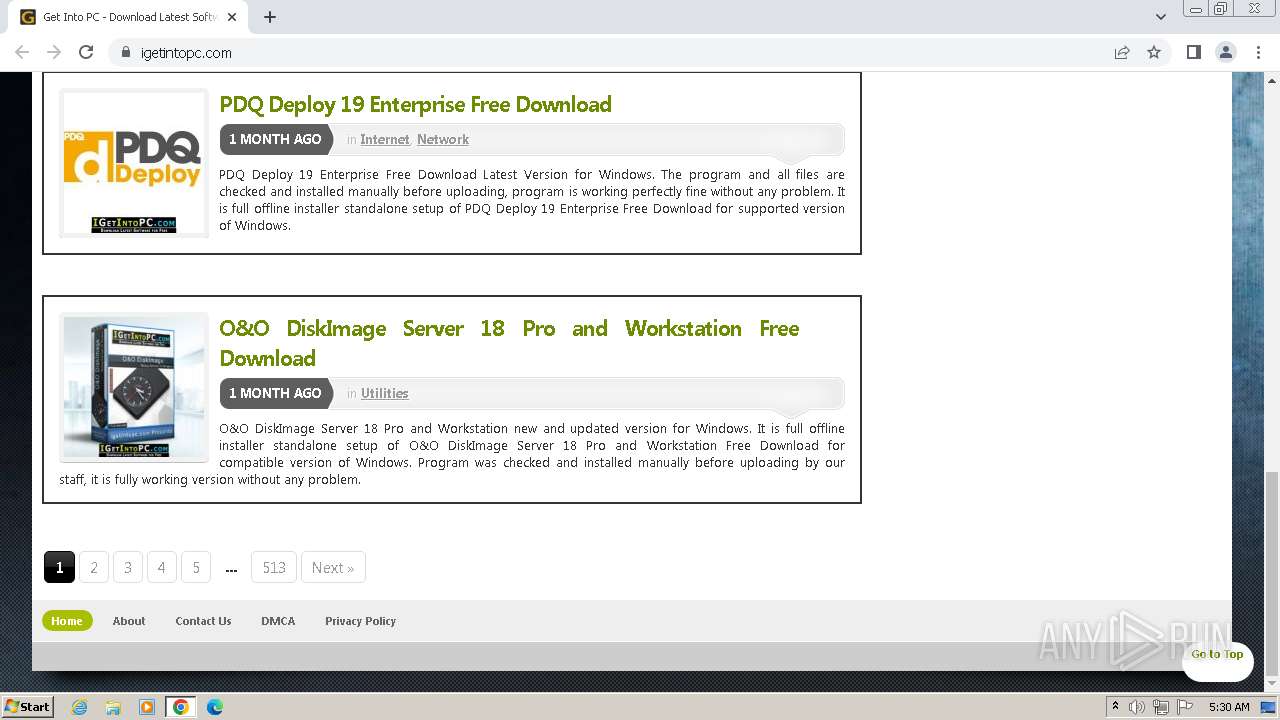Screen dimensions: 1280x720
Task: Open O&O DiskImage Server 18 title link
Action: coord(509,343)
